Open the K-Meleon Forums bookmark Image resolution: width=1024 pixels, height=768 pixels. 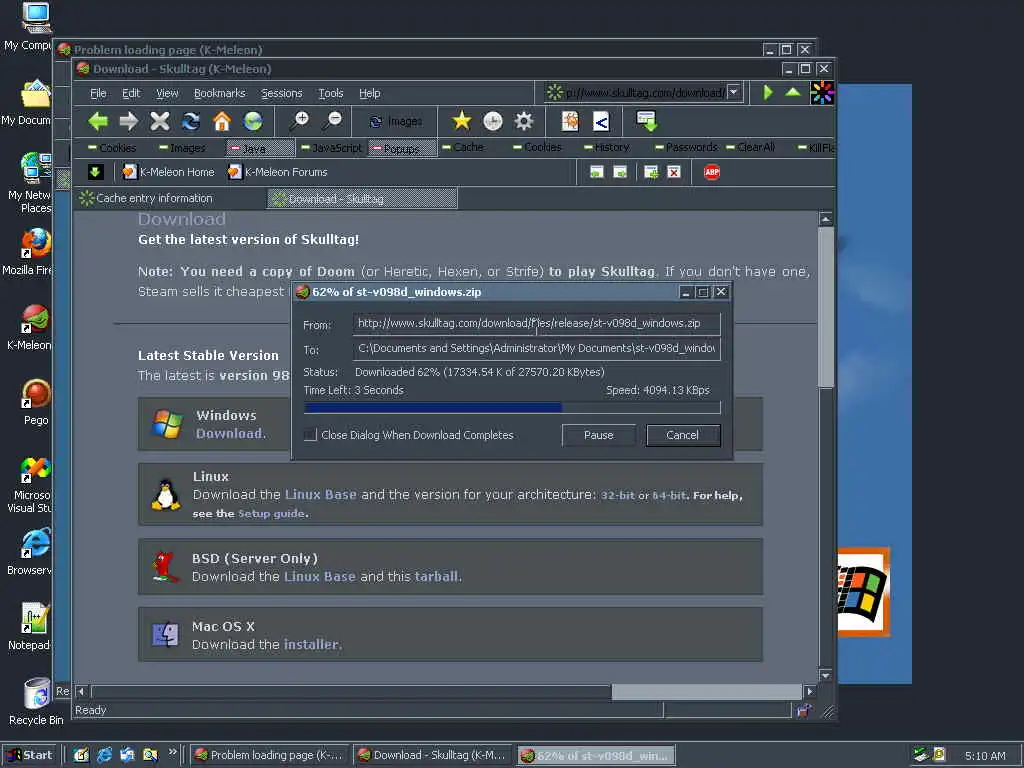click(278, 172)
